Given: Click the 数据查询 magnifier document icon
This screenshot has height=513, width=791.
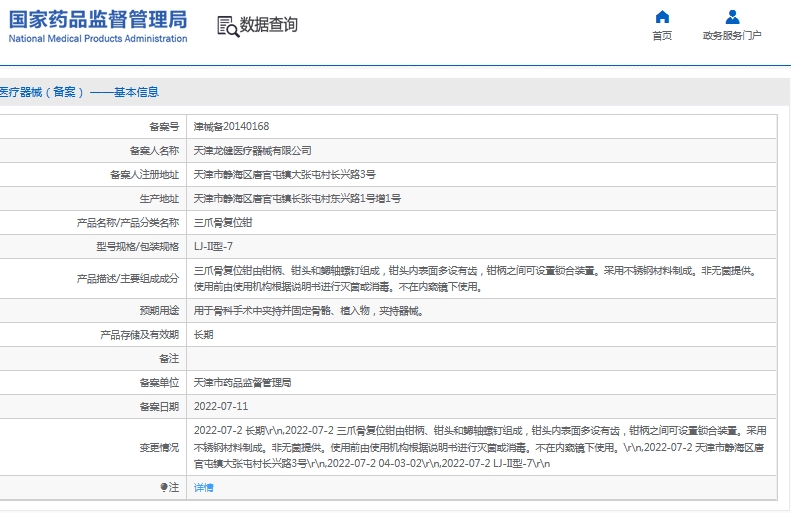Looking at the screenshot, I should (x=228, y=26).
